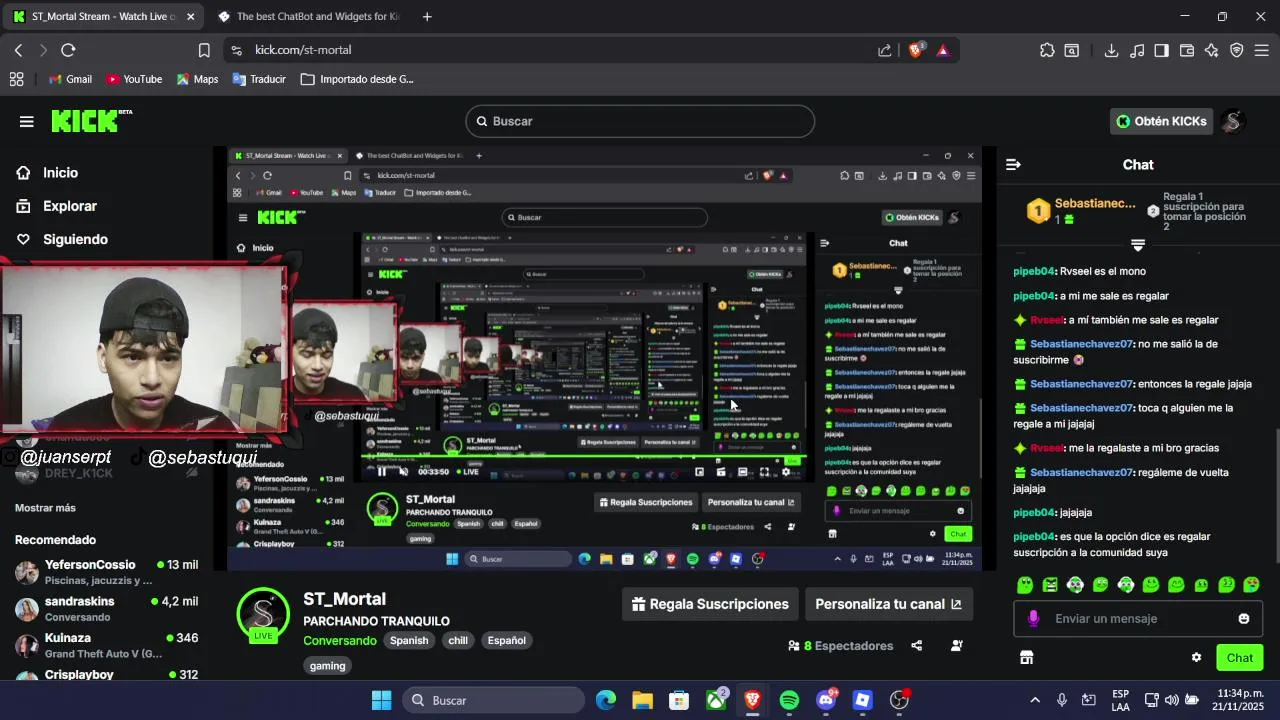Go to Siguiendo in sidebar

[62, 239]
